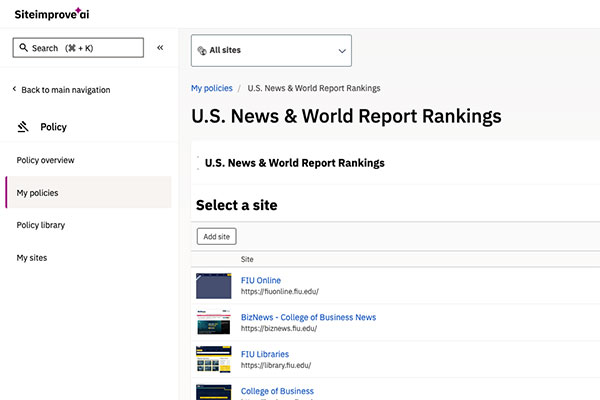Click the search magnifier icon
Viewport: 600px width, 400px height.
23,47
